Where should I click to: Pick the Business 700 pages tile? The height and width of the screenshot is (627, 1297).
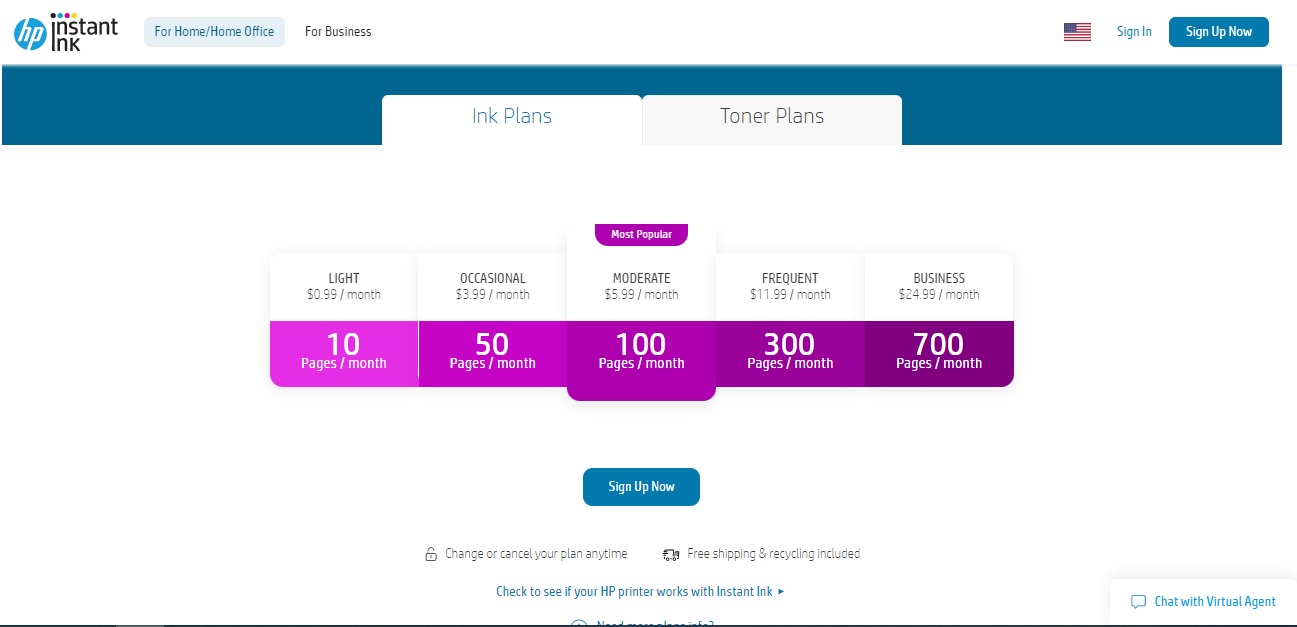[939, 352]
